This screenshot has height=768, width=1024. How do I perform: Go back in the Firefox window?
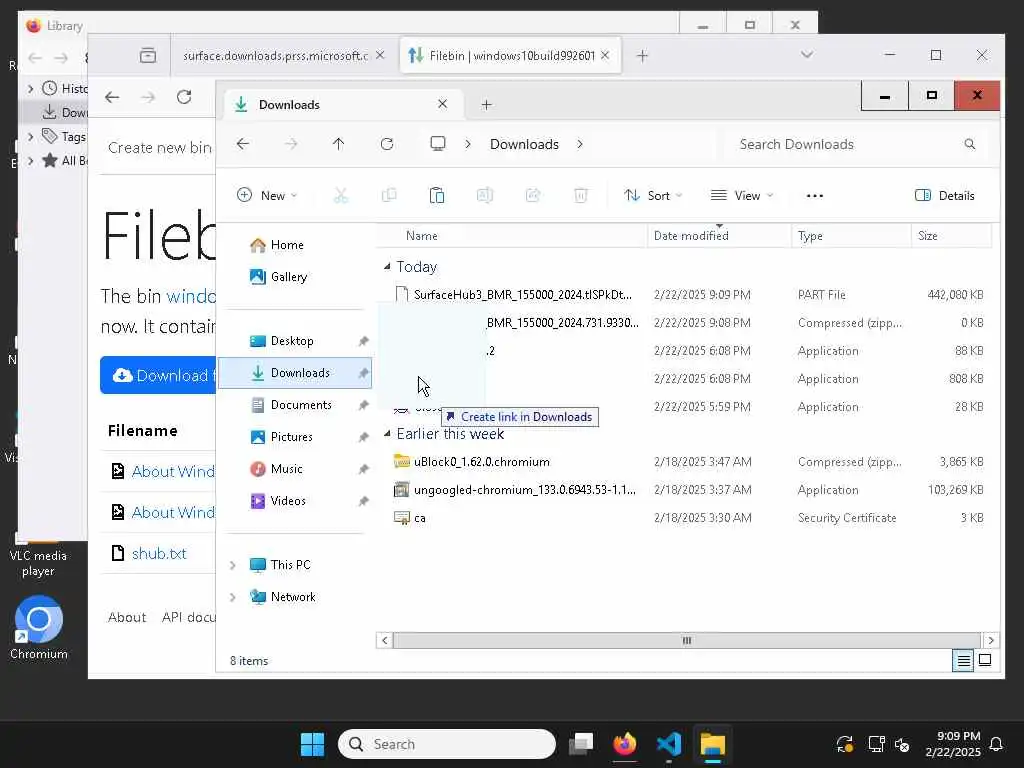(112, 97)
